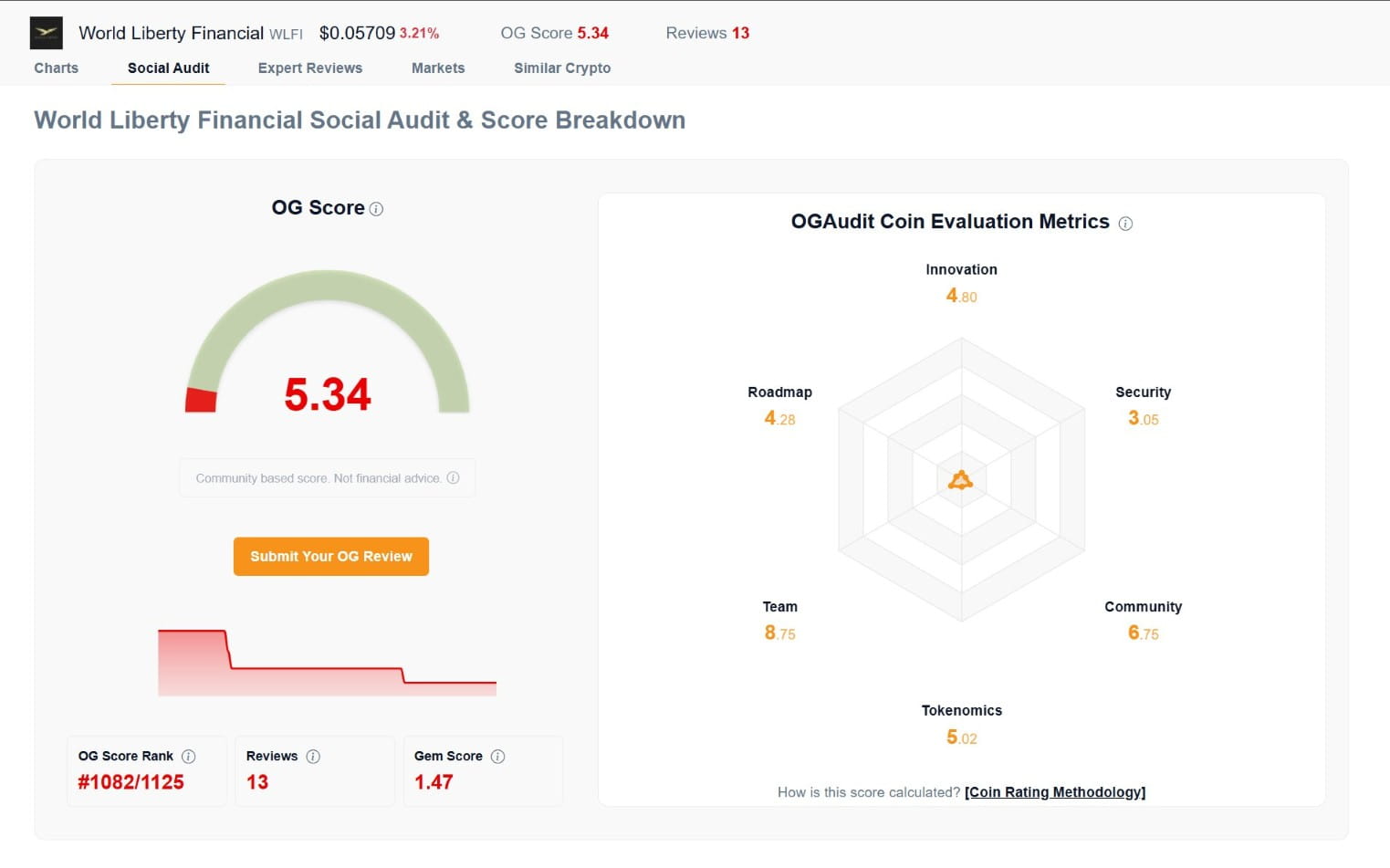Click the WLFI ticker symbol
The height and width of the screenshot is (868, 1390).
click(286, 35)
